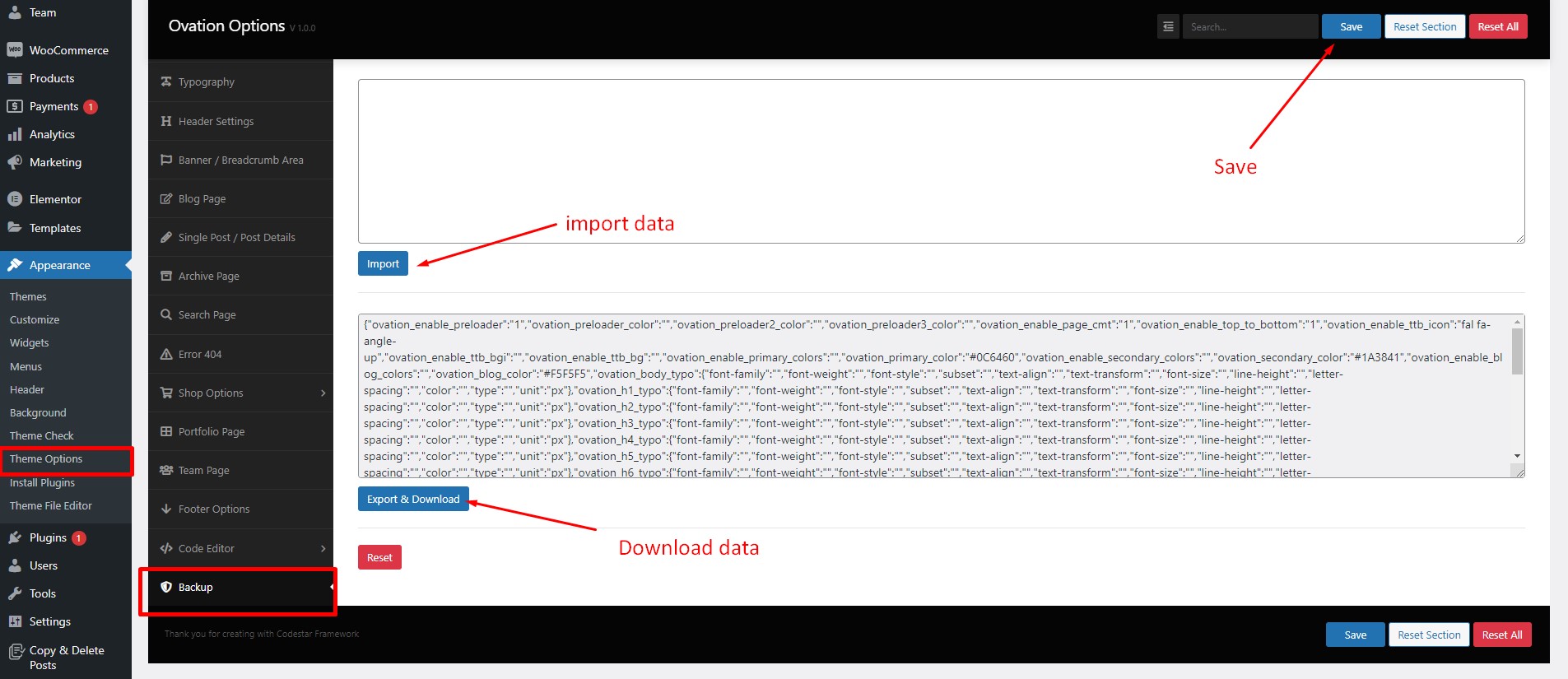Click the Archive Page box icon
Viewport: 1568px width, 679px height.
pos(166,276)
